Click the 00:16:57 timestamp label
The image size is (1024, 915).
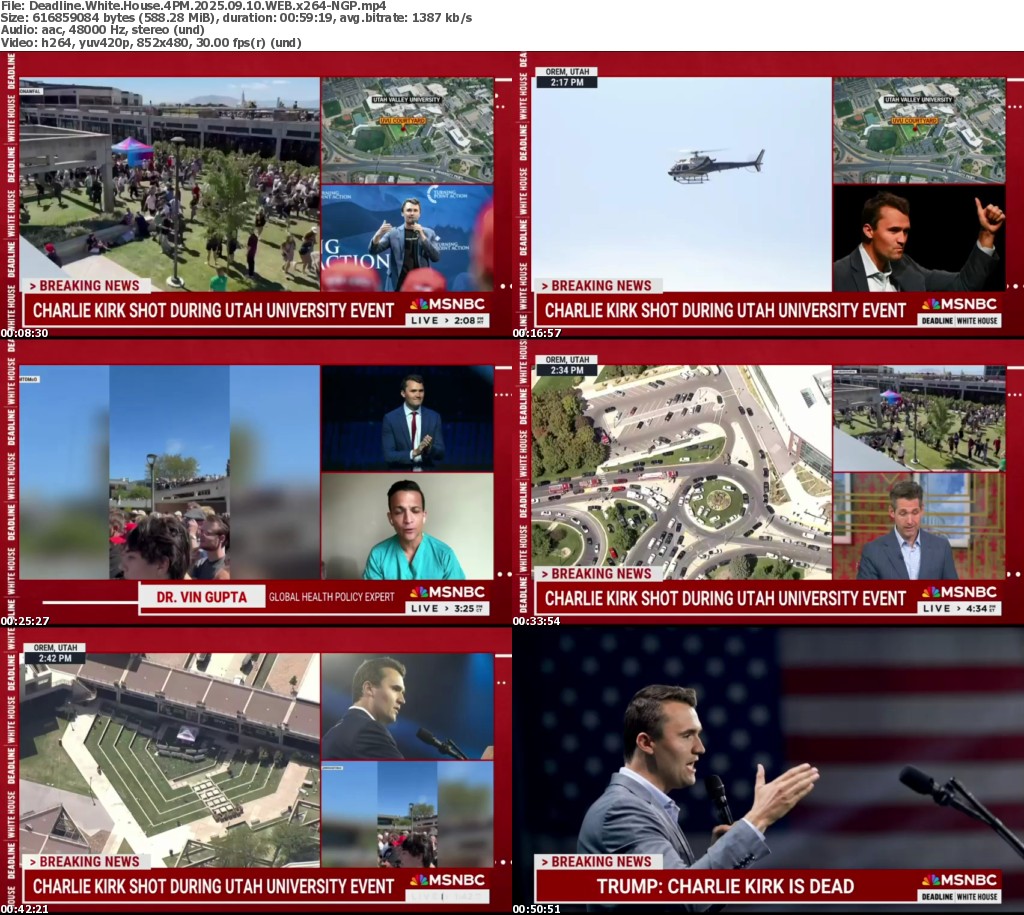[536, 333]
